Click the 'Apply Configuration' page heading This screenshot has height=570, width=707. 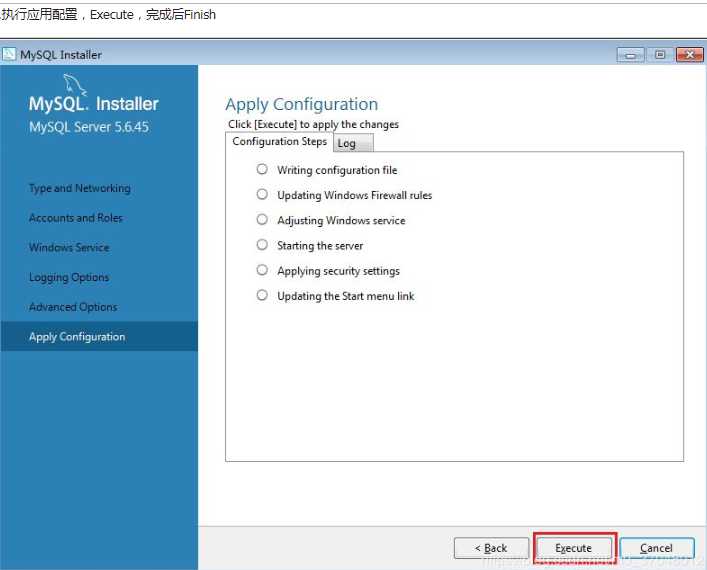[302, 105]
